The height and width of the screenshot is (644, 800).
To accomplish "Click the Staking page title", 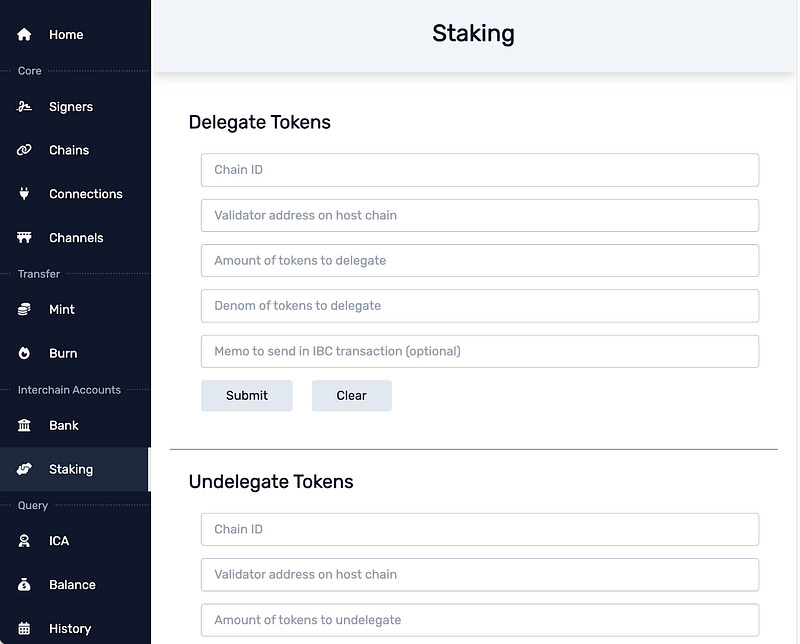I will click(473, 34).
